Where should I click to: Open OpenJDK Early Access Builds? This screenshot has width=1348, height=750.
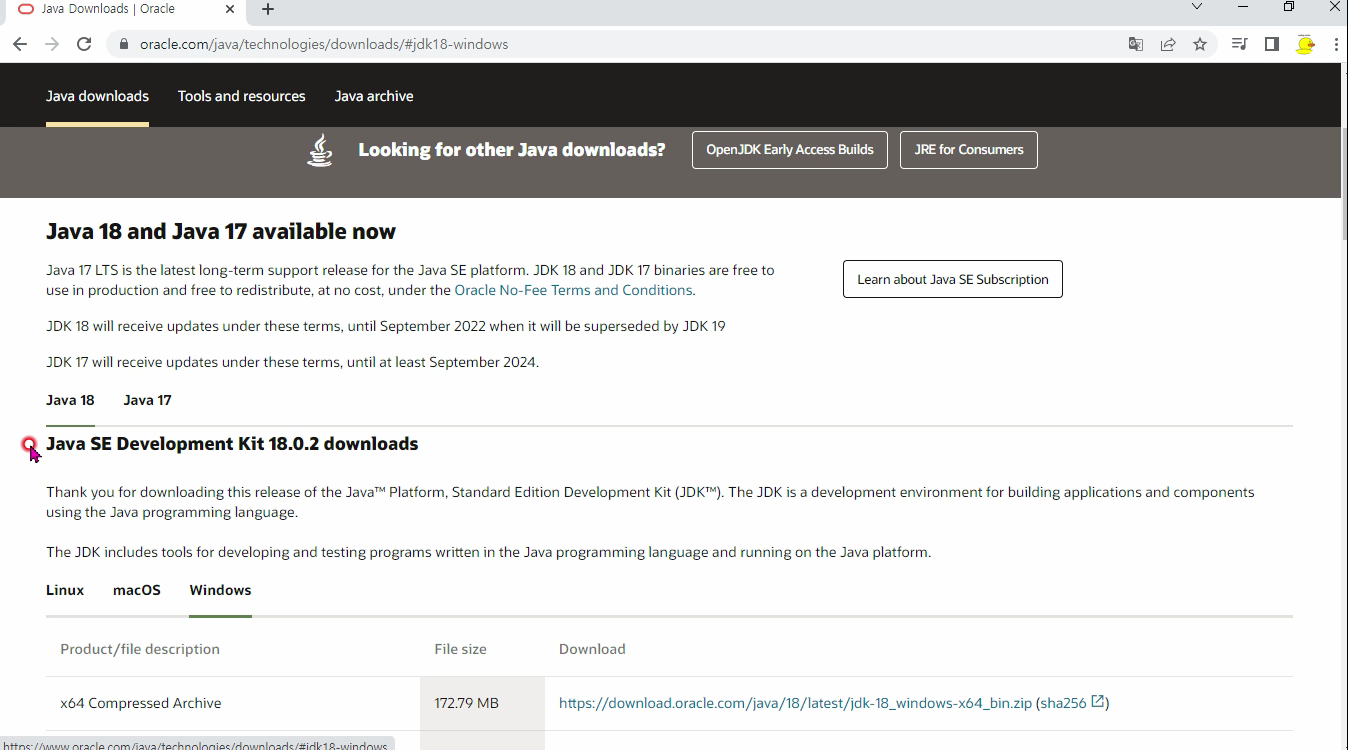(x=790, y=150)
